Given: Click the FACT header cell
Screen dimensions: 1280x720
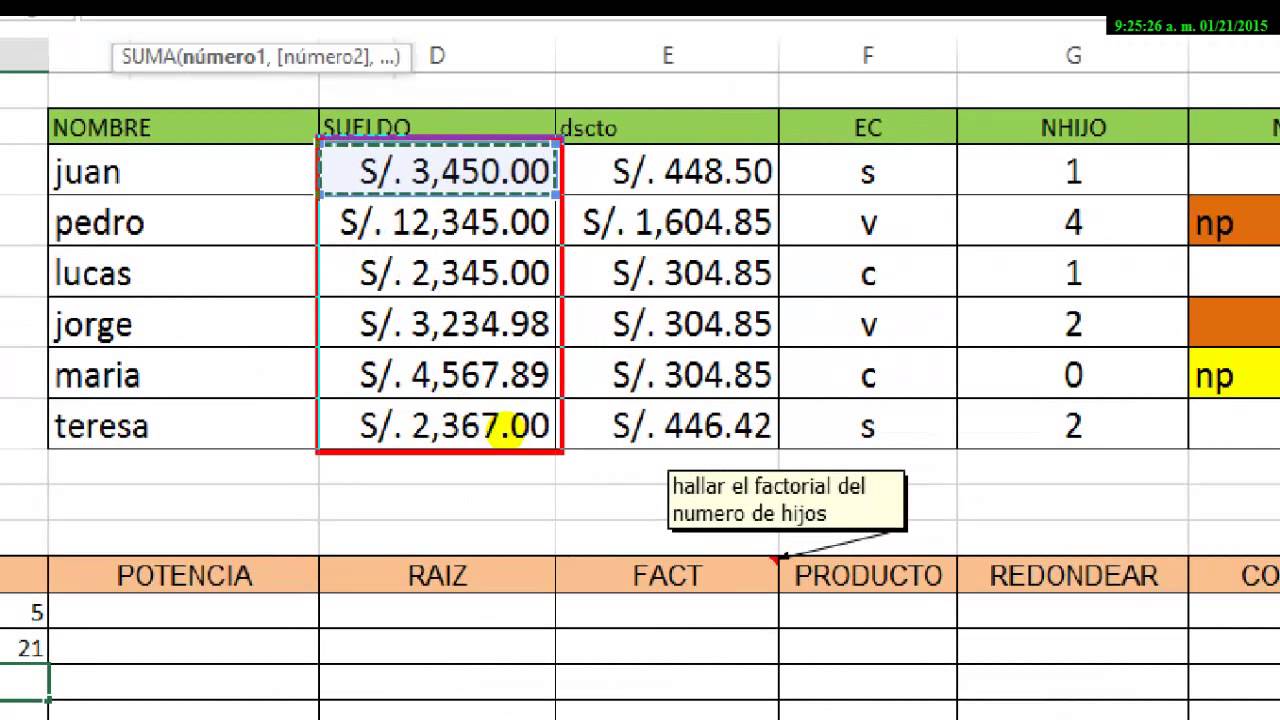Looking at the screenshot, I should tap(667, 575).
